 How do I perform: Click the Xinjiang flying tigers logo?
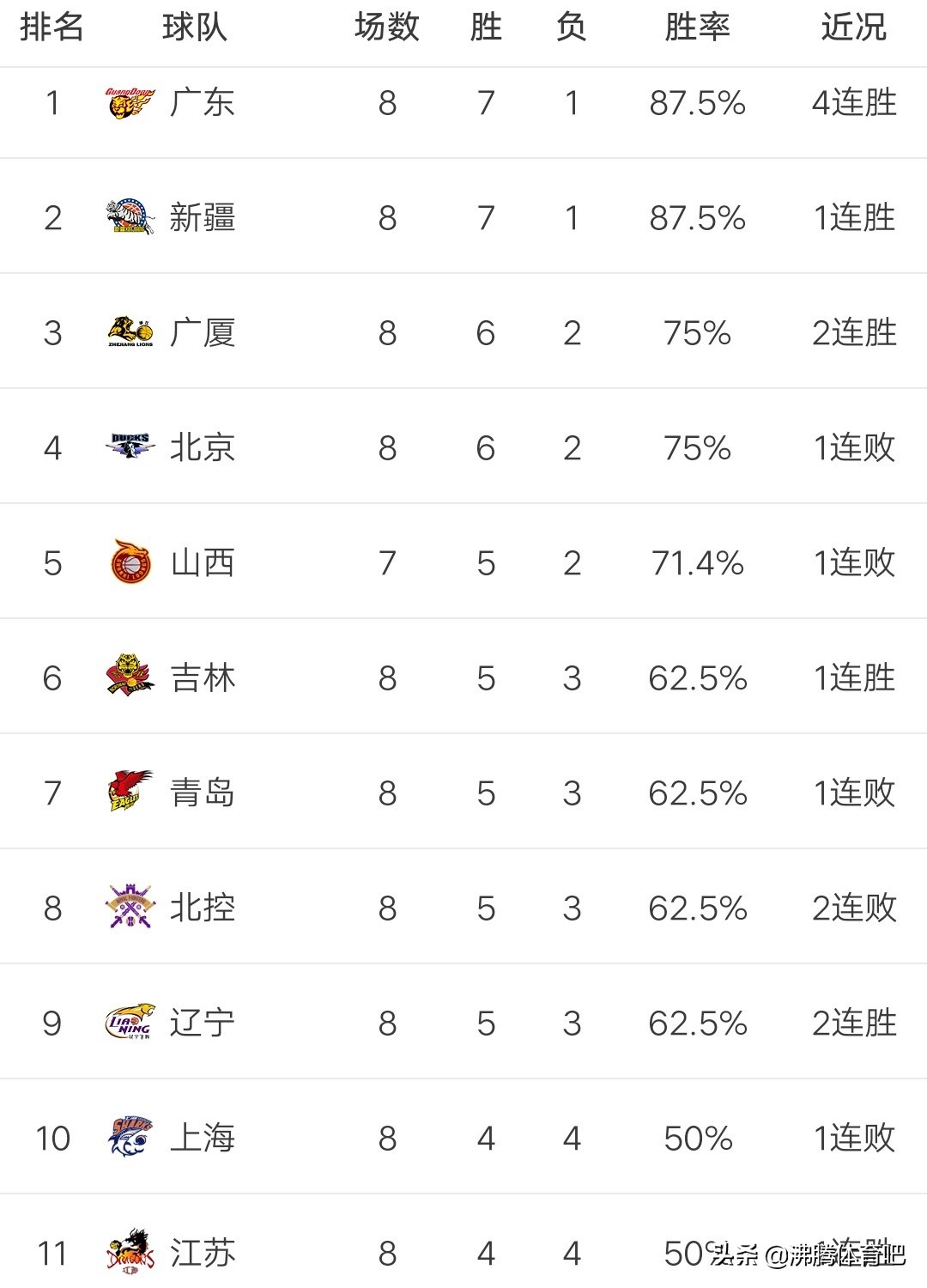coord(130,217)
